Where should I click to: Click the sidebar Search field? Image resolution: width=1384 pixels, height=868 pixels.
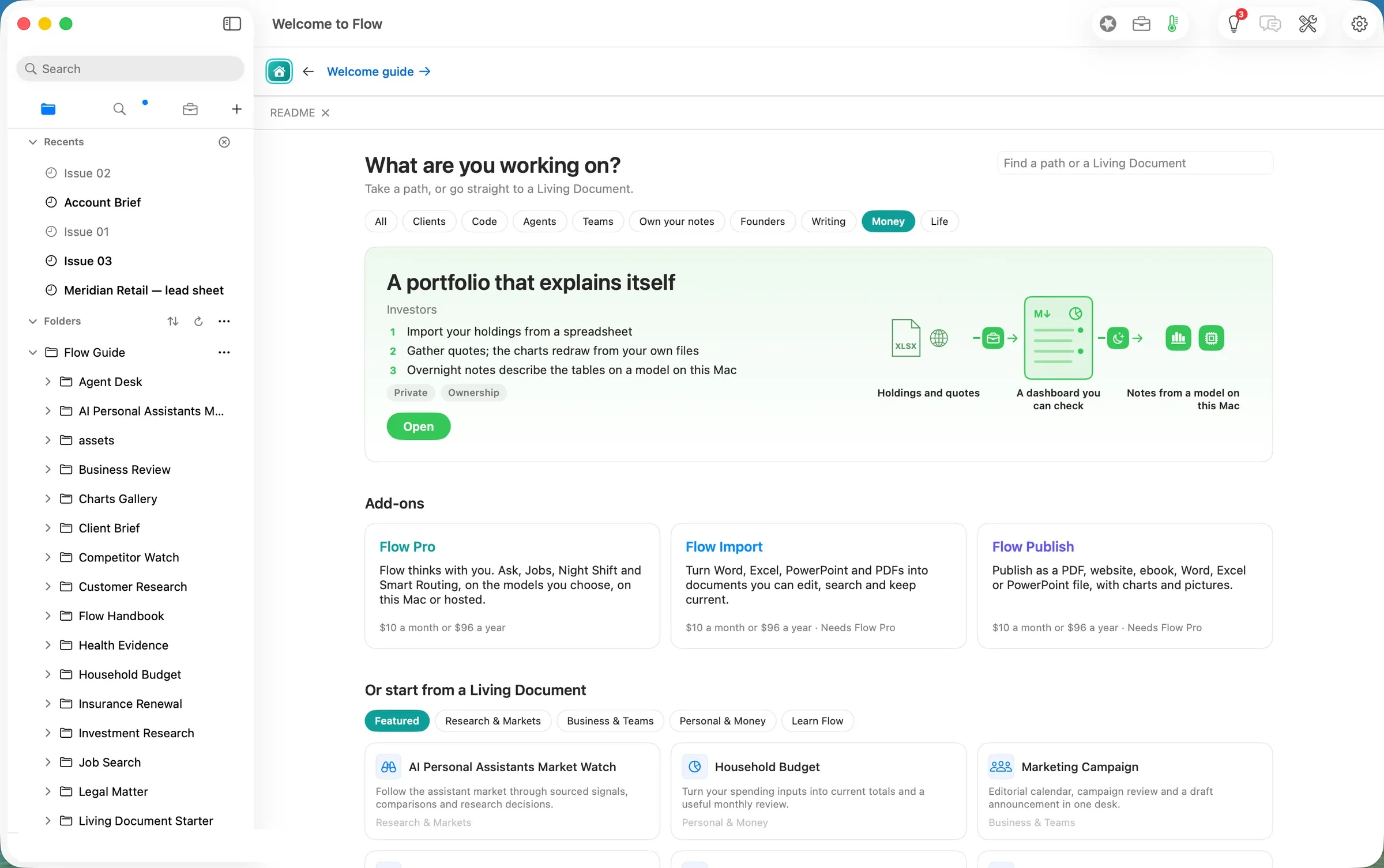pyautogui.click(x=130, y=69)
